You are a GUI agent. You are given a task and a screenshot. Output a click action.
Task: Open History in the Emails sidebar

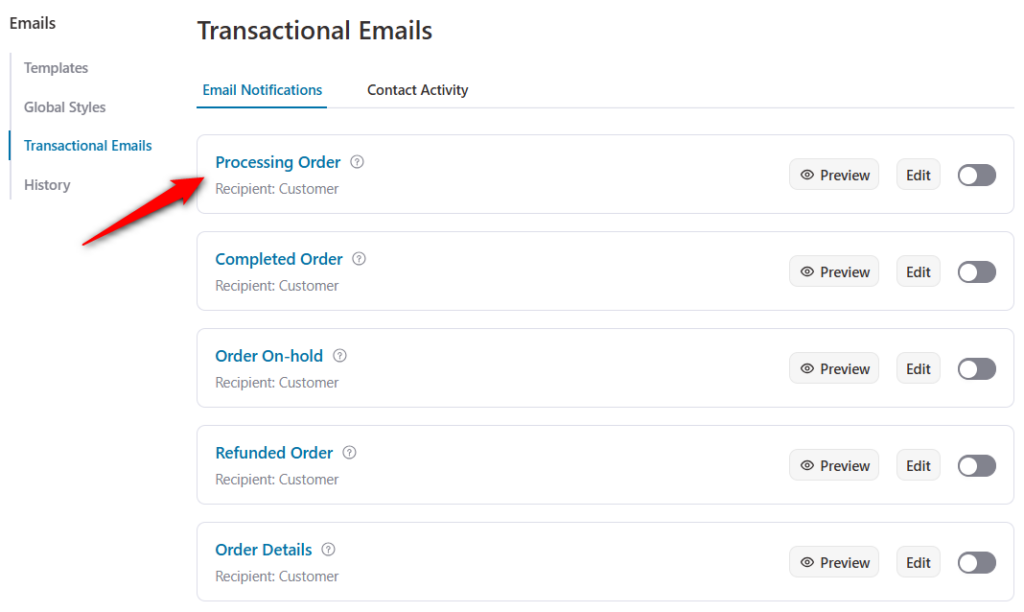tap(46, 184)
